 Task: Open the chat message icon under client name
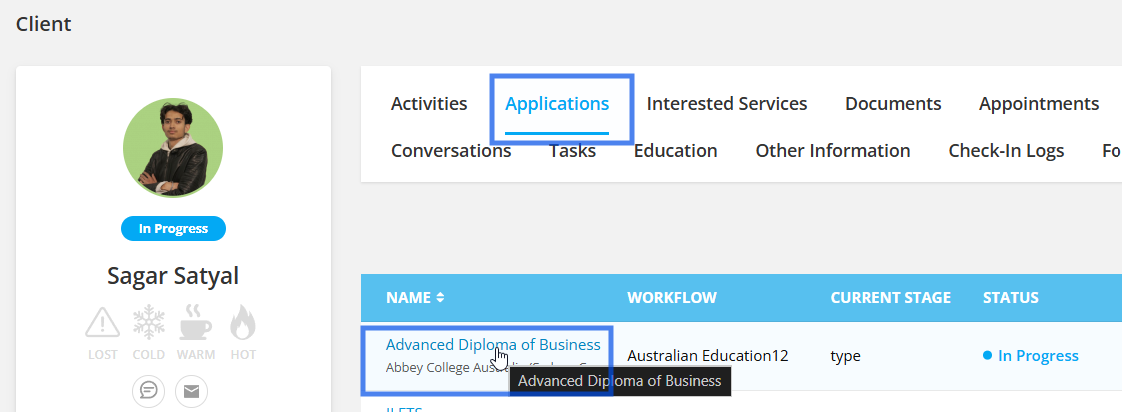click(149, 391)
